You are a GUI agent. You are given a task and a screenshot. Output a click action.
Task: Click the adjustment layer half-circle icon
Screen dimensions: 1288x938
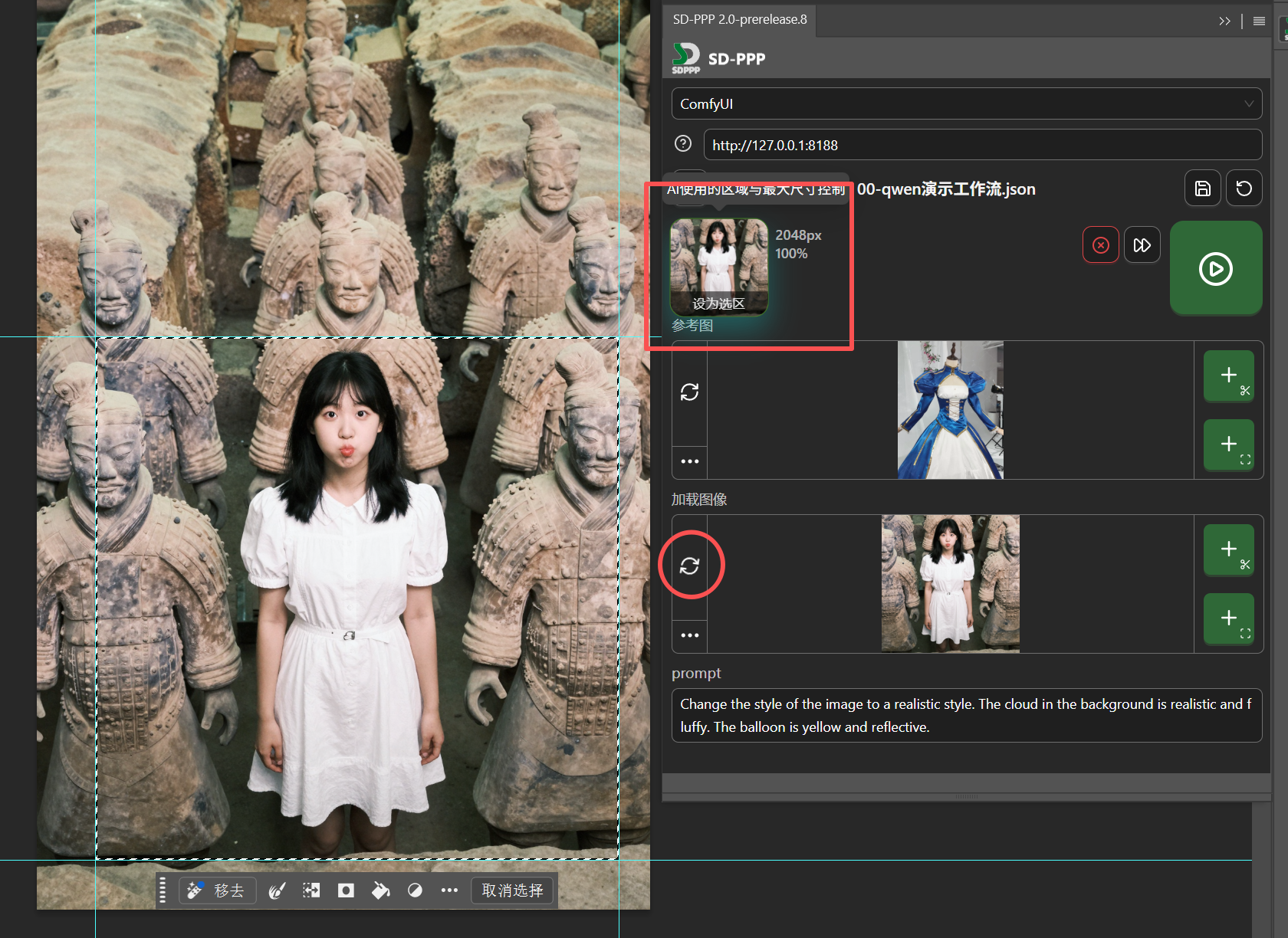415,890
